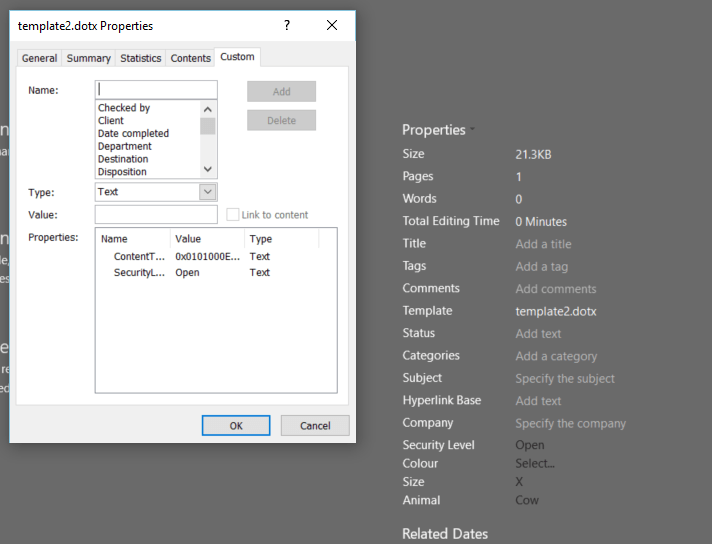Screen dimensions: 712x544
Task: Click 'Add text' next to Hyperlink Base
Action: 538,401
